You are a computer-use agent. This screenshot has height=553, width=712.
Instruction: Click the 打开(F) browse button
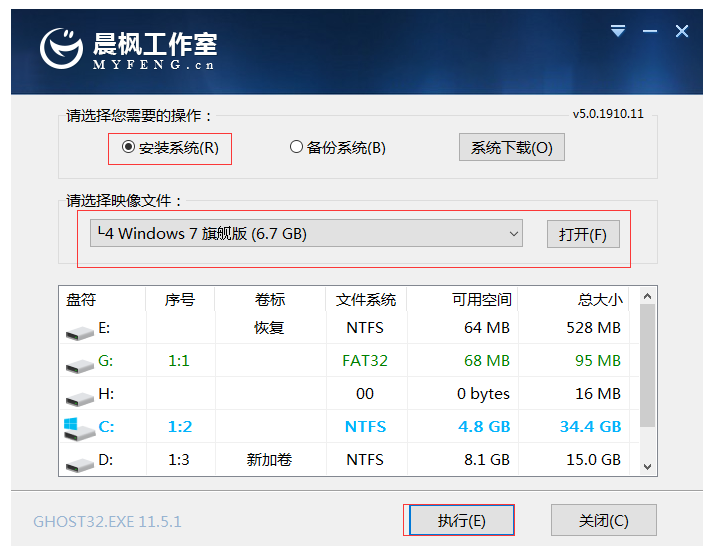[583, 235]
